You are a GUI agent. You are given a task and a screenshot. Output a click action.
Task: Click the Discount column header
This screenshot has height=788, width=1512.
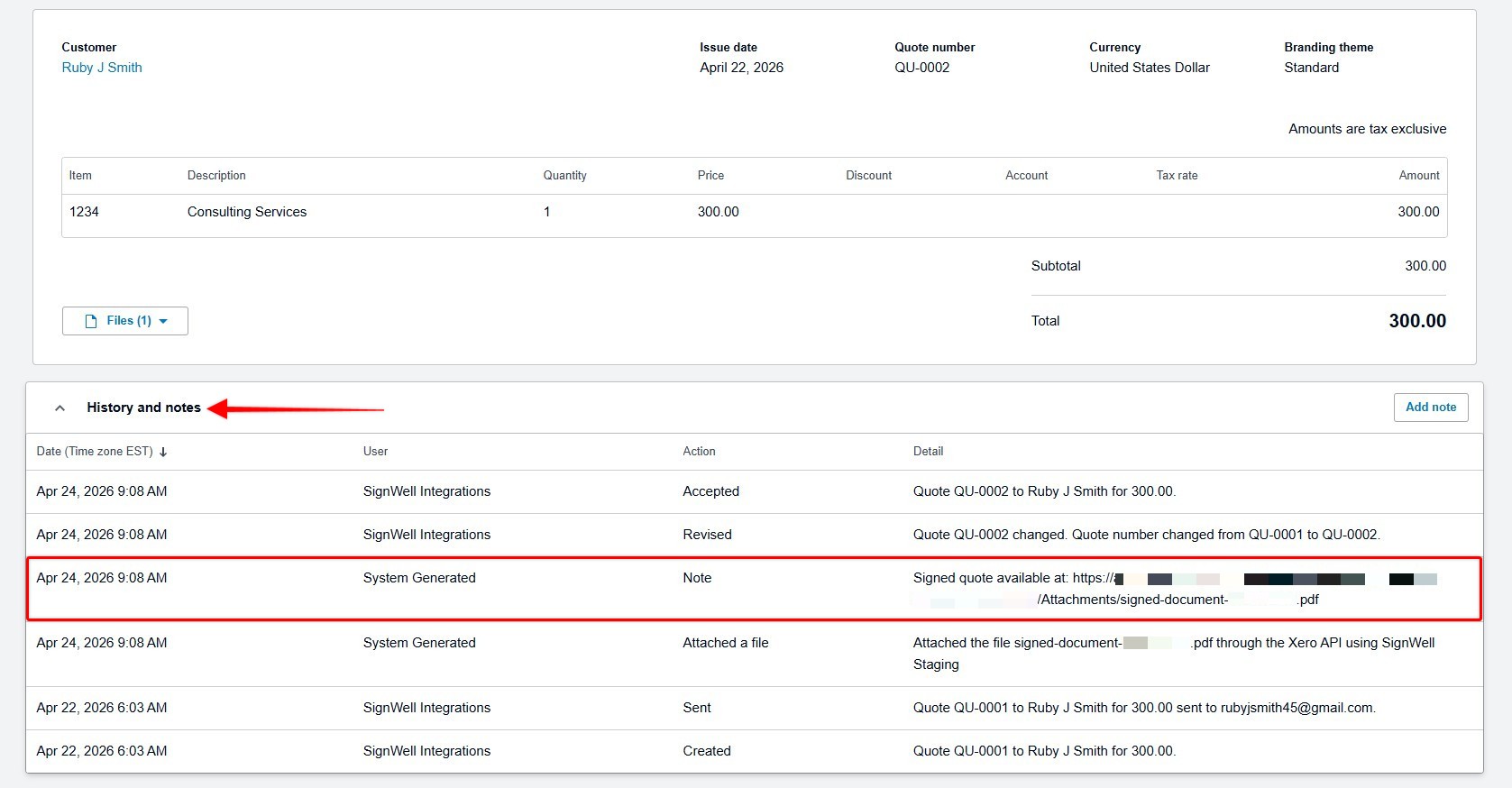point(868,176)
